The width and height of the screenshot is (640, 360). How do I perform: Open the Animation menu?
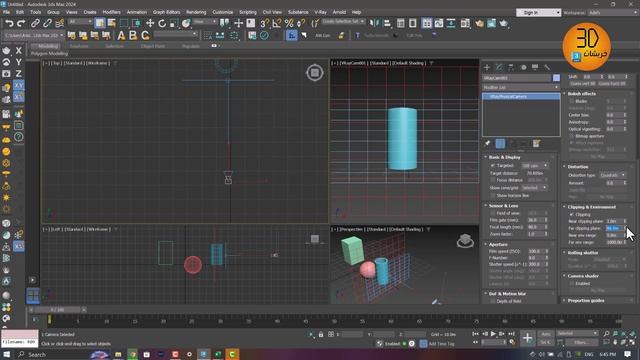click(x=137, y=12)
